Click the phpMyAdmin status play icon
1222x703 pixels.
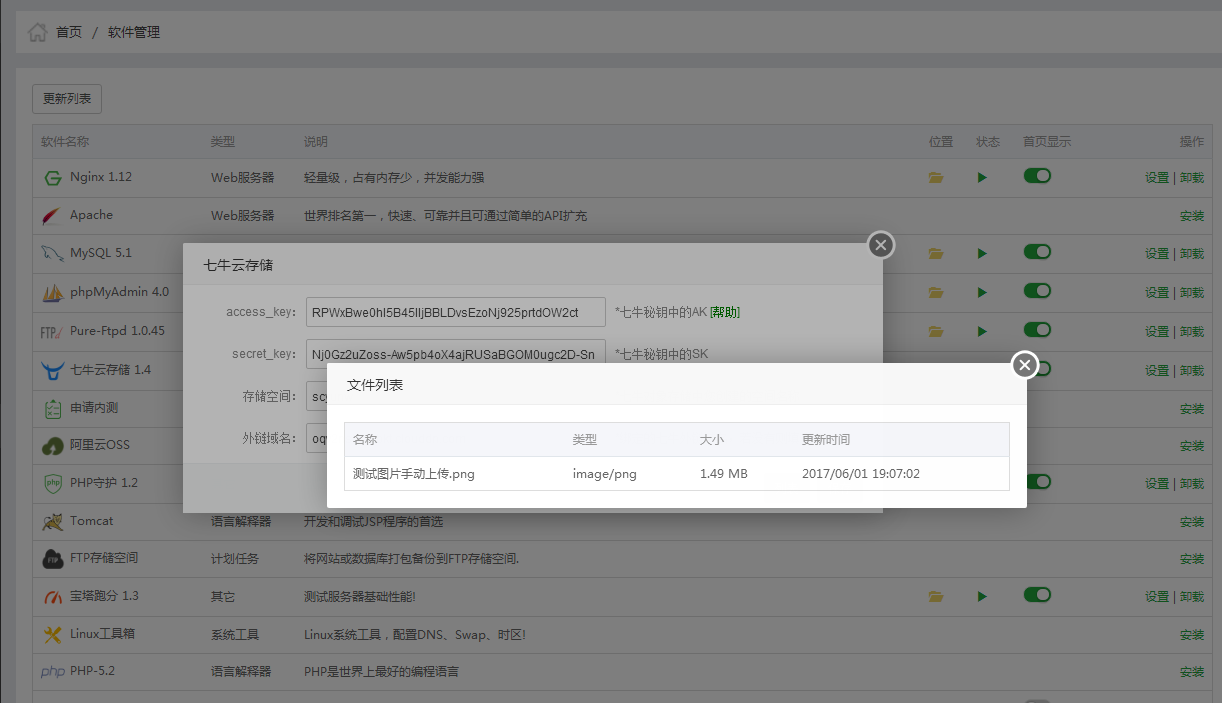(982, 293)
